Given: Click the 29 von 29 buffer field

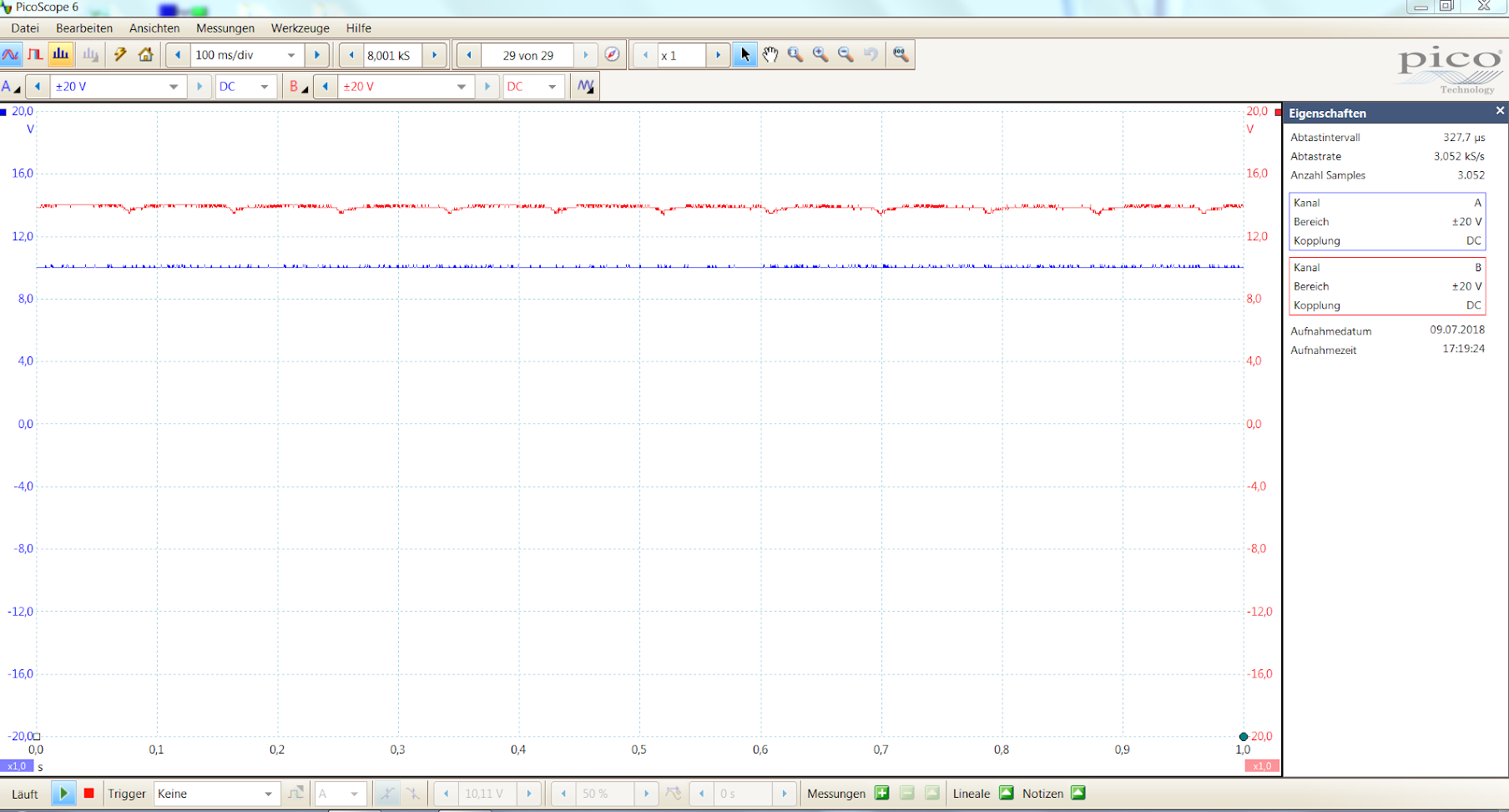Looking at the screenshot, I should 527,55.
